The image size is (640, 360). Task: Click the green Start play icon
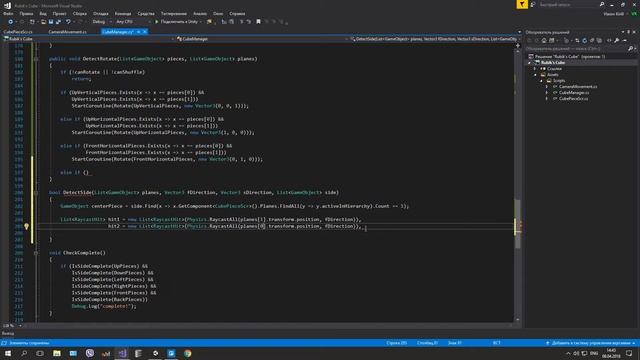click(x=157, y=22)
